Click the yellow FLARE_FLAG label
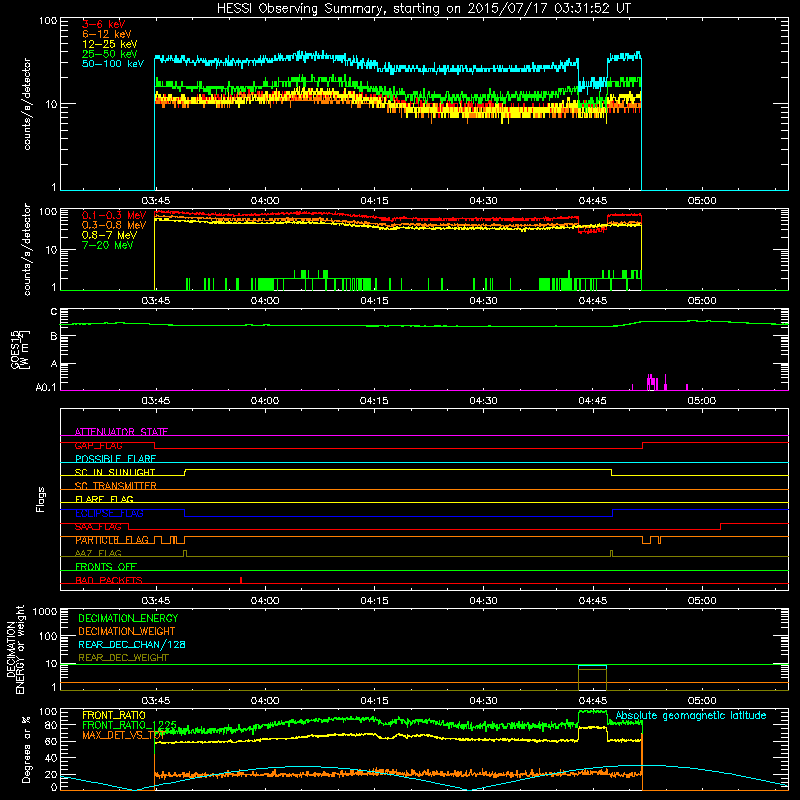 [104, 499]
